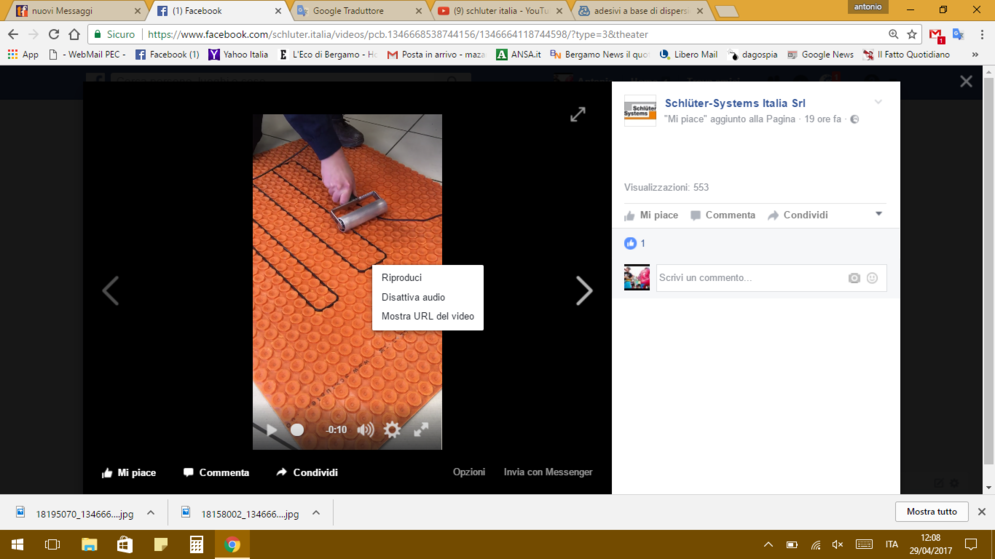Open menu for 18195070_134666 download

coord(150,513)
